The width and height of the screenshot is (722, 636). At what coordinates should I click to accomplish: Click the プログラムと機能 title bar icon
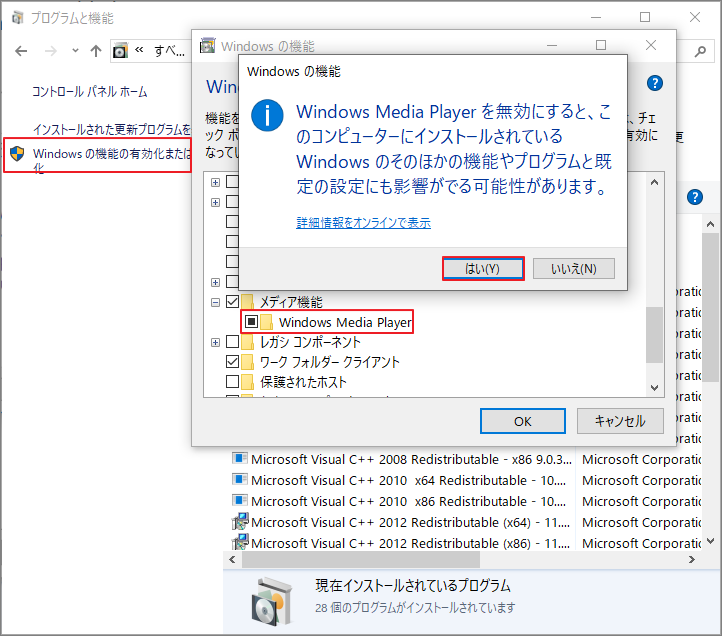point(17,18)
